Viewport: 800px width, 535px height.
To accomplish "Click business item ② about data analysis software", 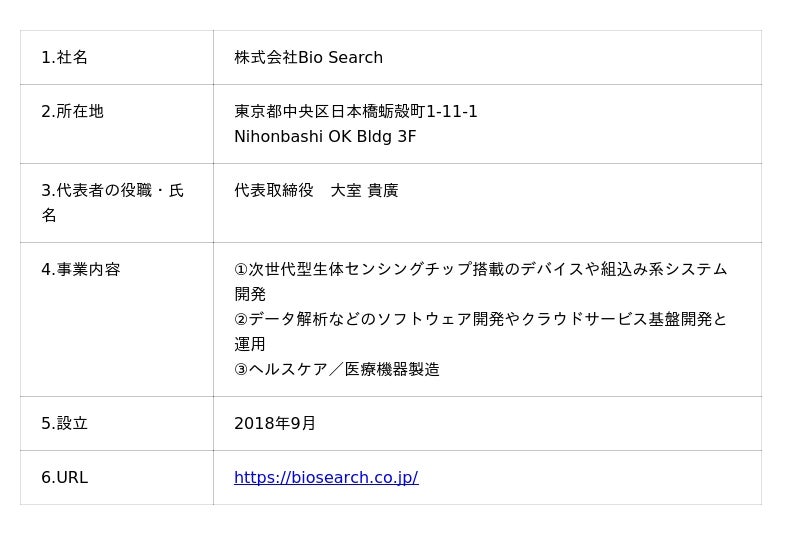I will (x=481, y=332).
